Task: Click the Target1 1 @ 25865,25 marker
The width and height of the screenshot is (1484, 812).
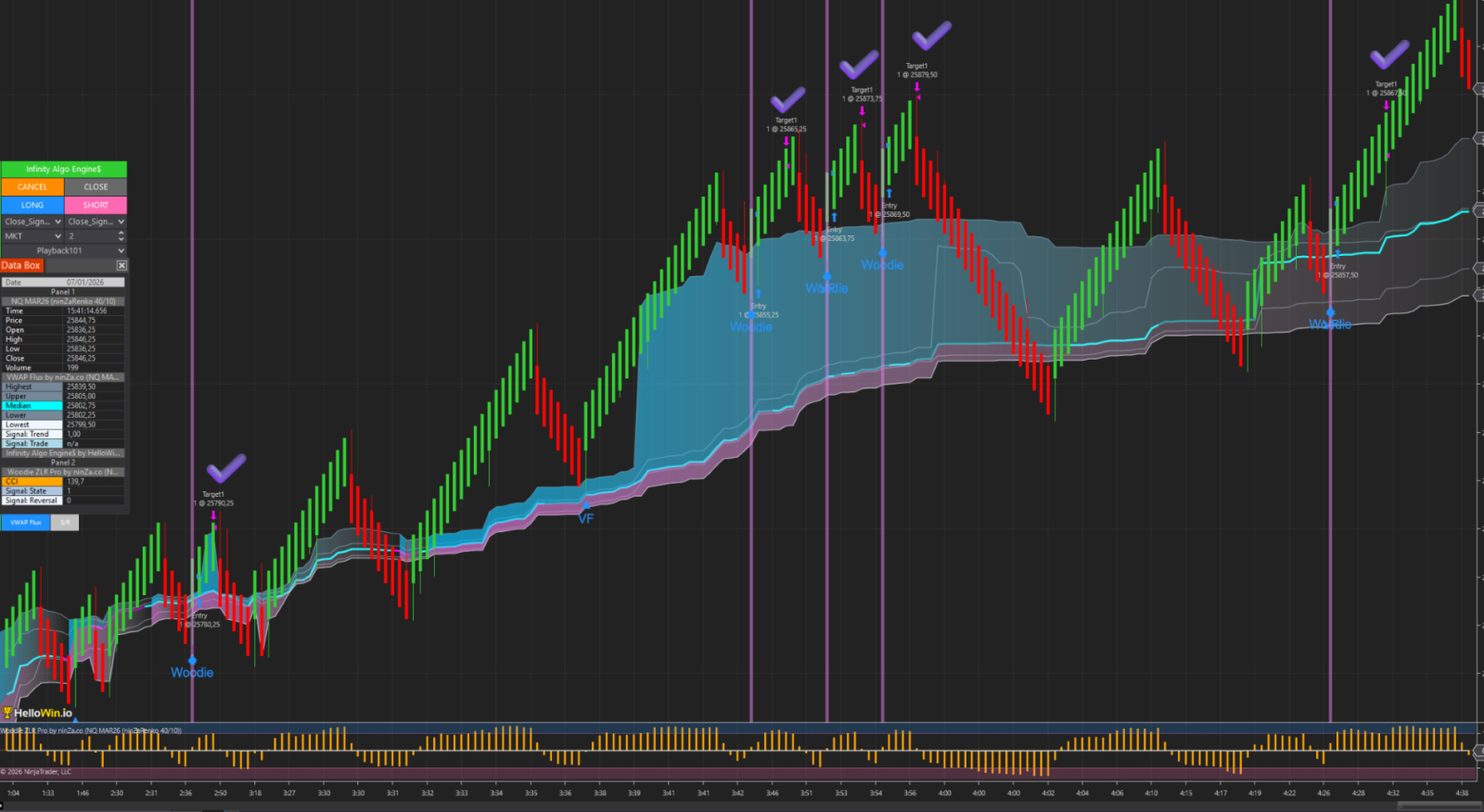Action: pos(787,124)
